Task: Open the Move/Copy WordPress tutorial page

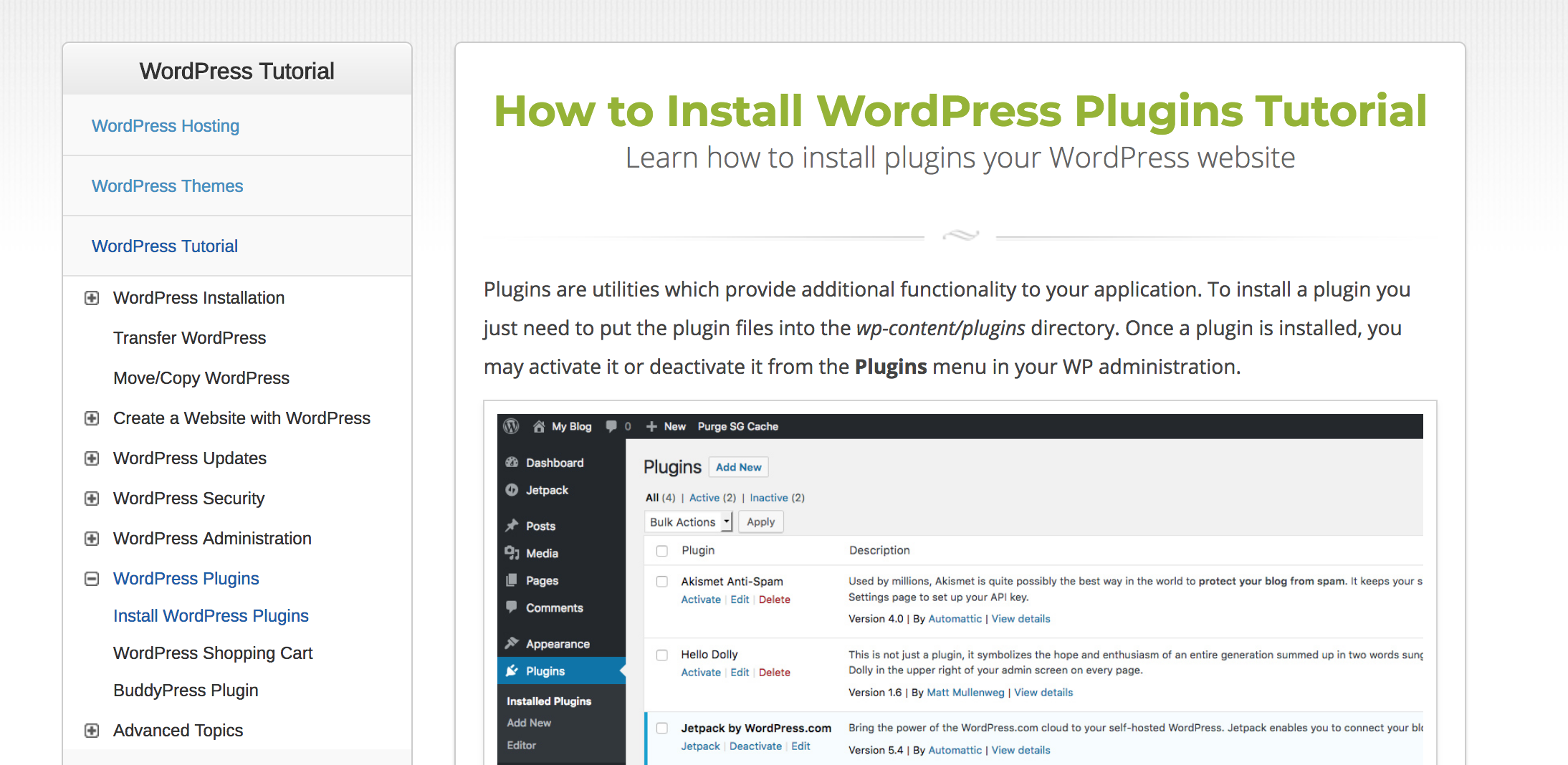Action: click(201, 378)
